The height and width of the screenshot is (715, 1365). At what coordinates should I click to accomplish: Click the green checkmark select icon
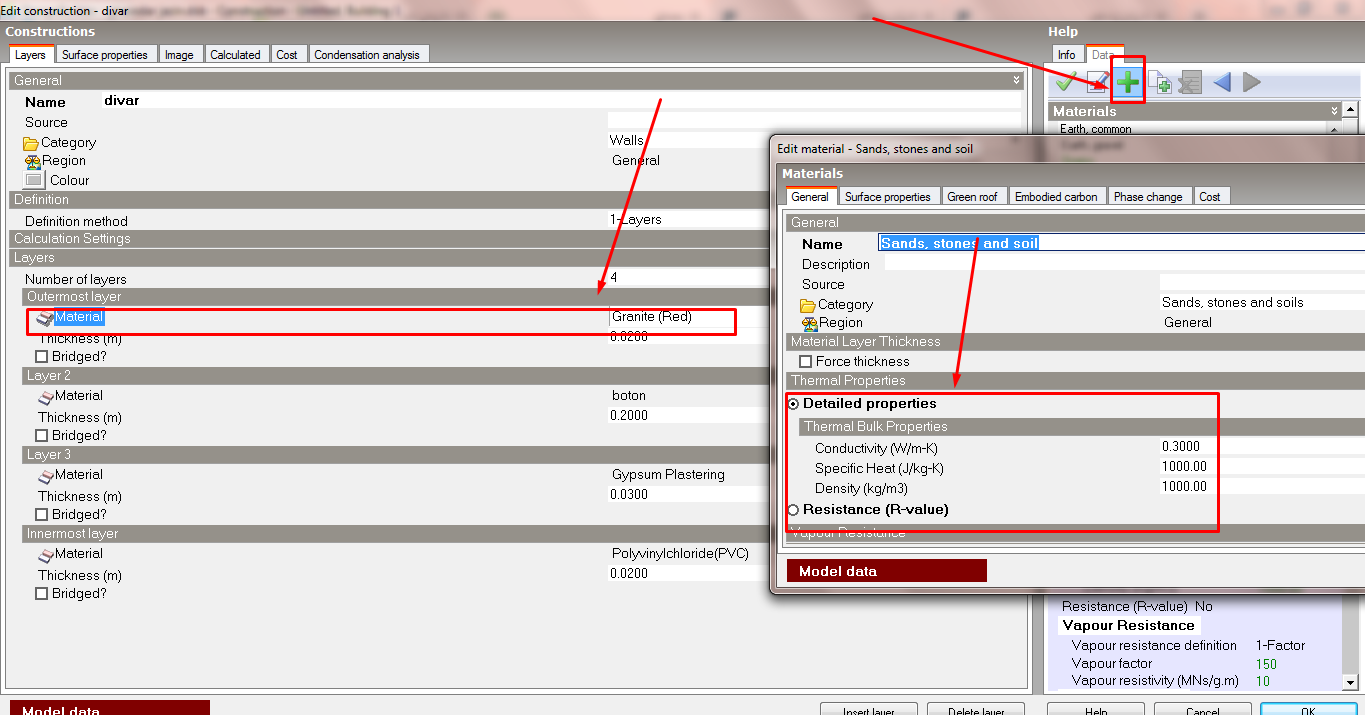1066,82
